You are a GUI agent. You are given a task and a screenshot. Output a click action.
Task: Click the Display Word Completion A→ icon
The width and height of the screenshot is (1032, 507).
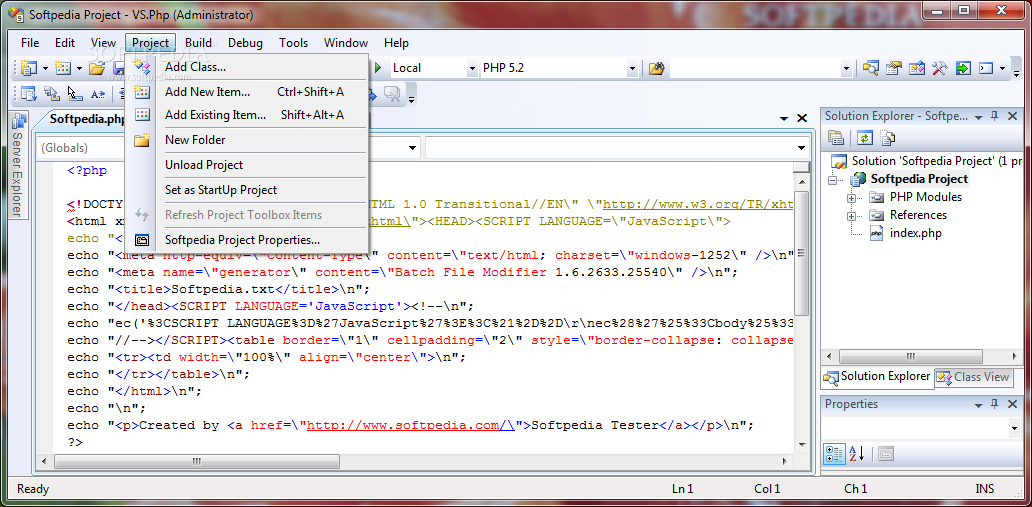[x=98, y=94]
